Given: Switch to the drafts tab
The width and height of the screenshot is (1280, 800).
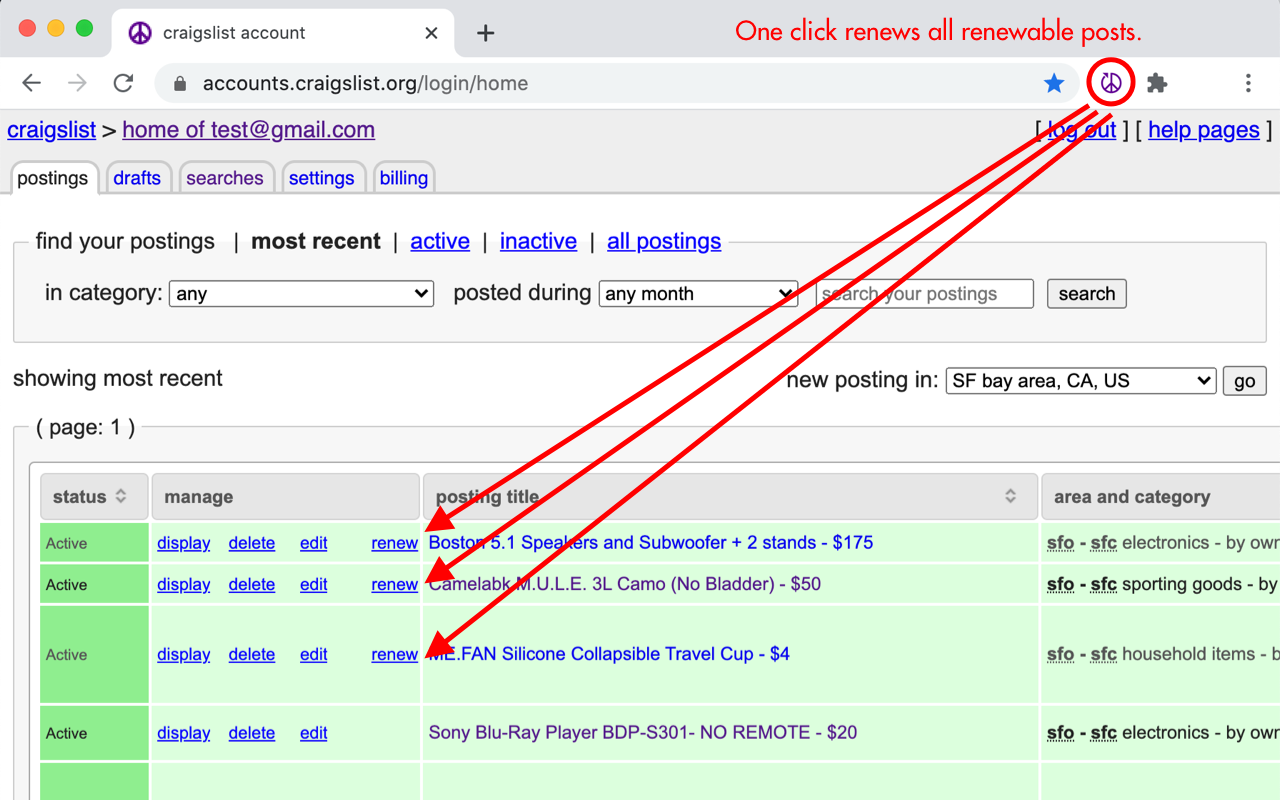Looking at the screenshot, I should (137, 178).
